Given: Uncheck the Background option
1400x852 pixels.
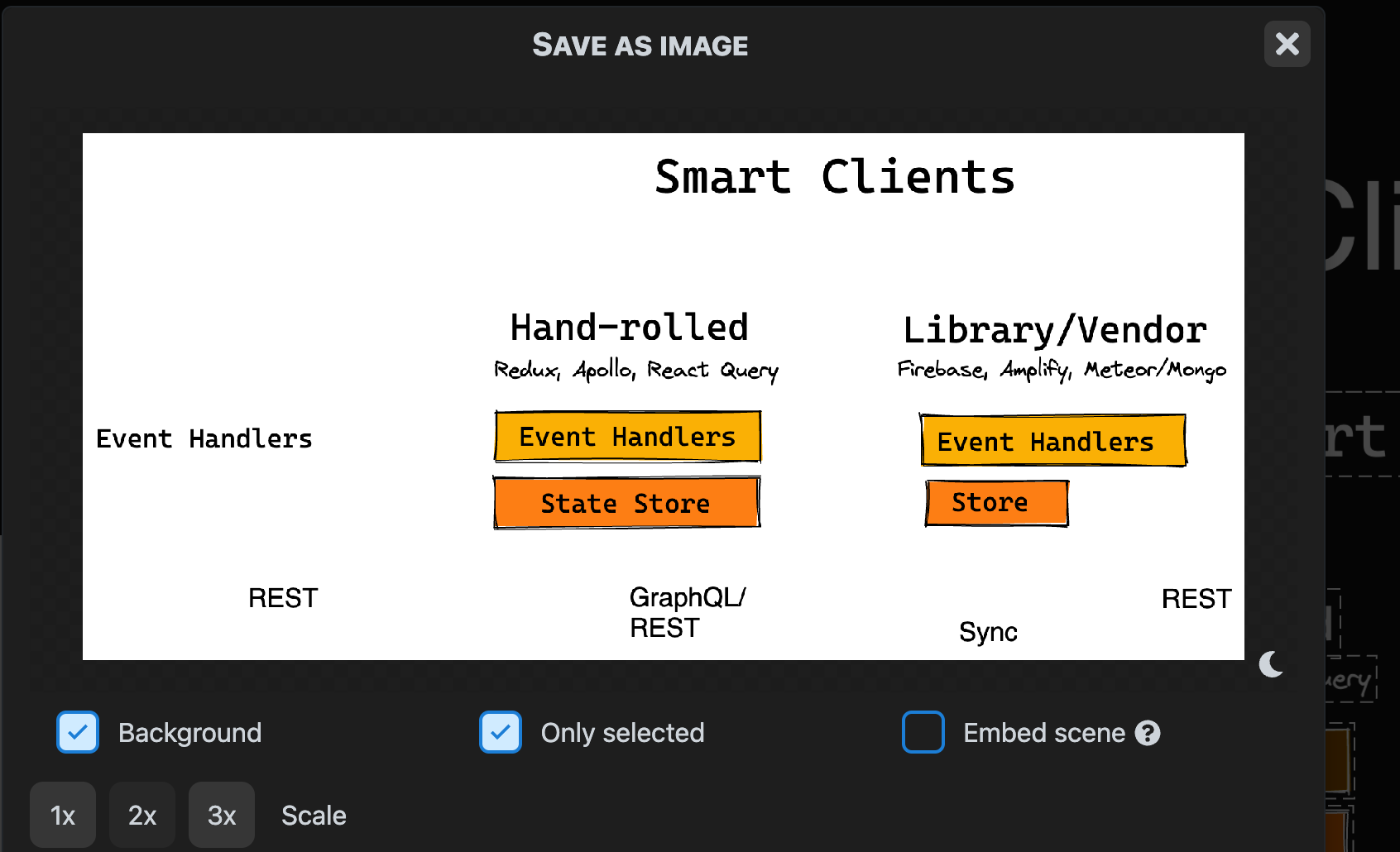Looking at the screenshot, I should coord(77,732).
